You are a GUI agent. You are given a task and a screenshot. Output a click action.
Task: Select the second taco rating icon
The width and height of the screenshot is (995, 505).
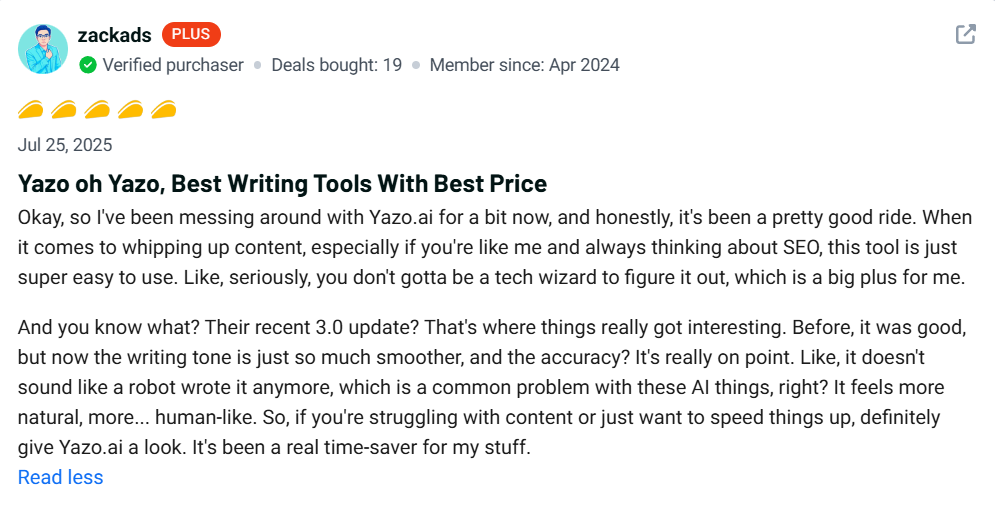(x=65, y=109)
